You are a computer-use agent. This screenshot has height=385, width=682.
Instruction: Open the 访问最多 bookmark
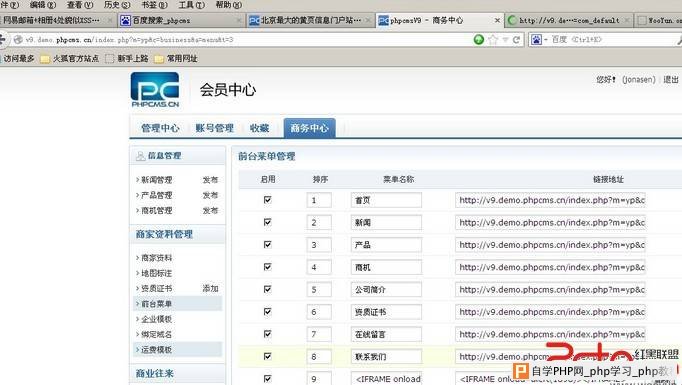[x=17, y=58]
